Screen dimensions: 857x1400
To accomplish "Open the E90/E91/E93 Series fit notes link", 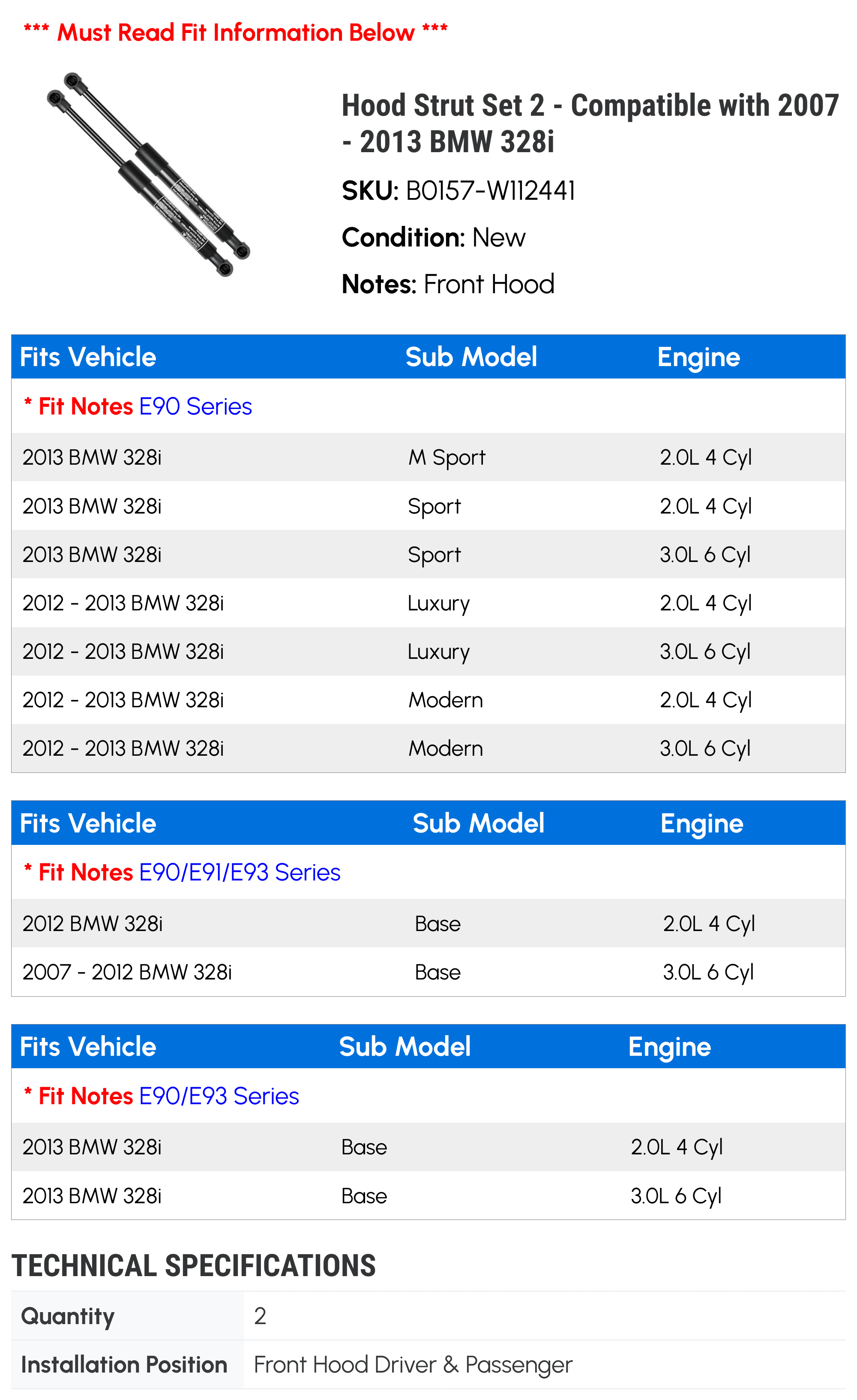I will click(240, 872).
